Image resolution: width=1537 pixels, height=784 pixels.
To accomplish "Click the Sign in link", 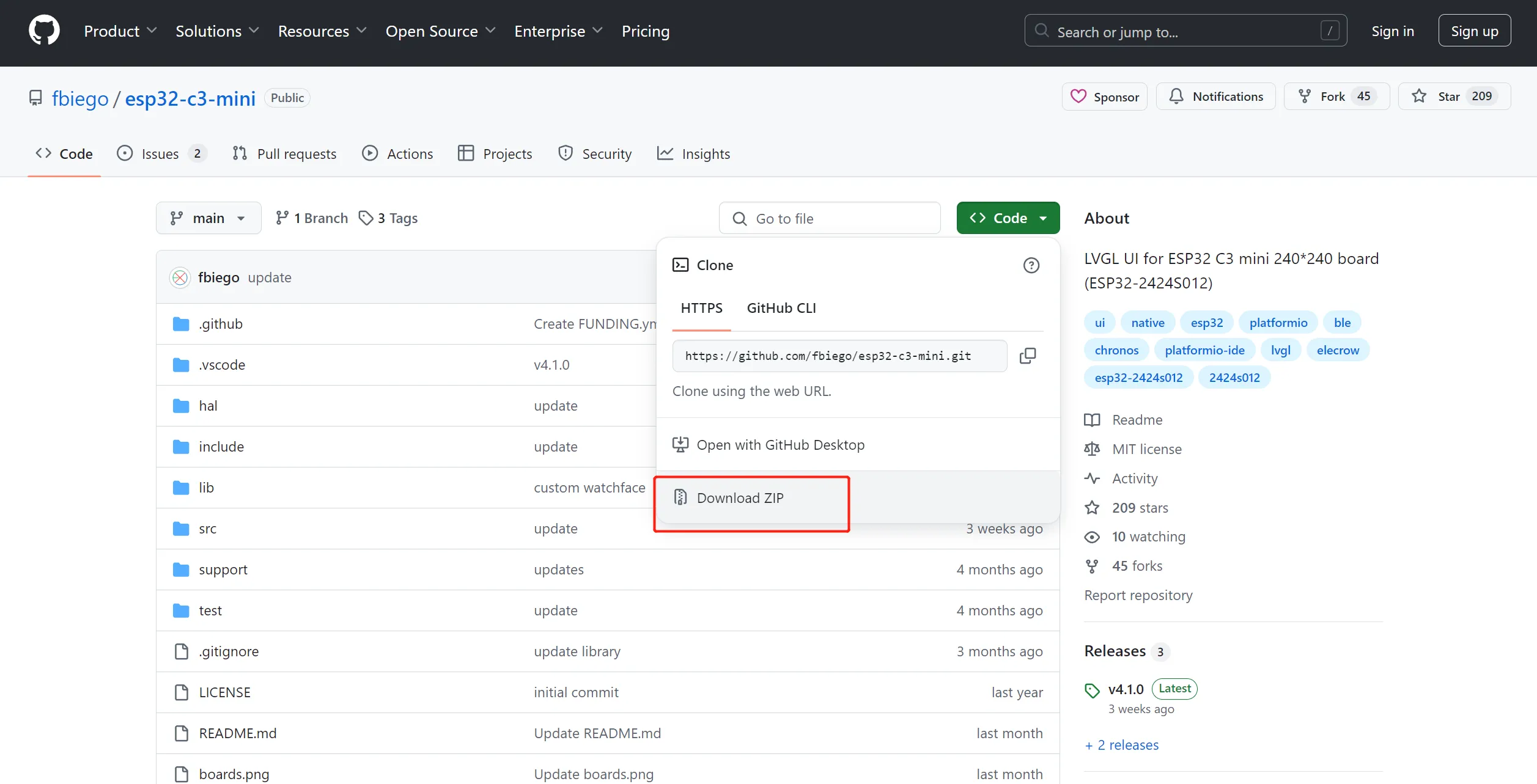I will [1393, 31].
